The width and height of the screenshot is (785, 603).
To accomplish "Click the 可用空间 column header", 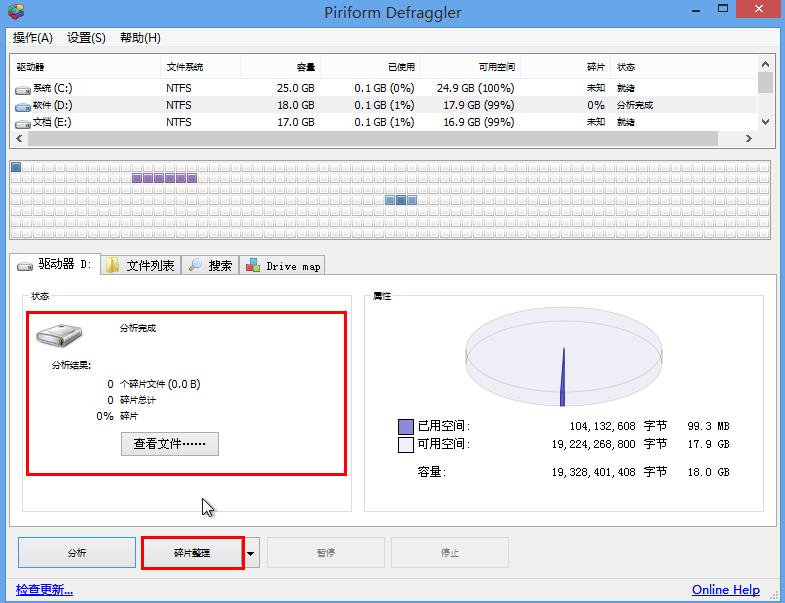I will point(471,67).
